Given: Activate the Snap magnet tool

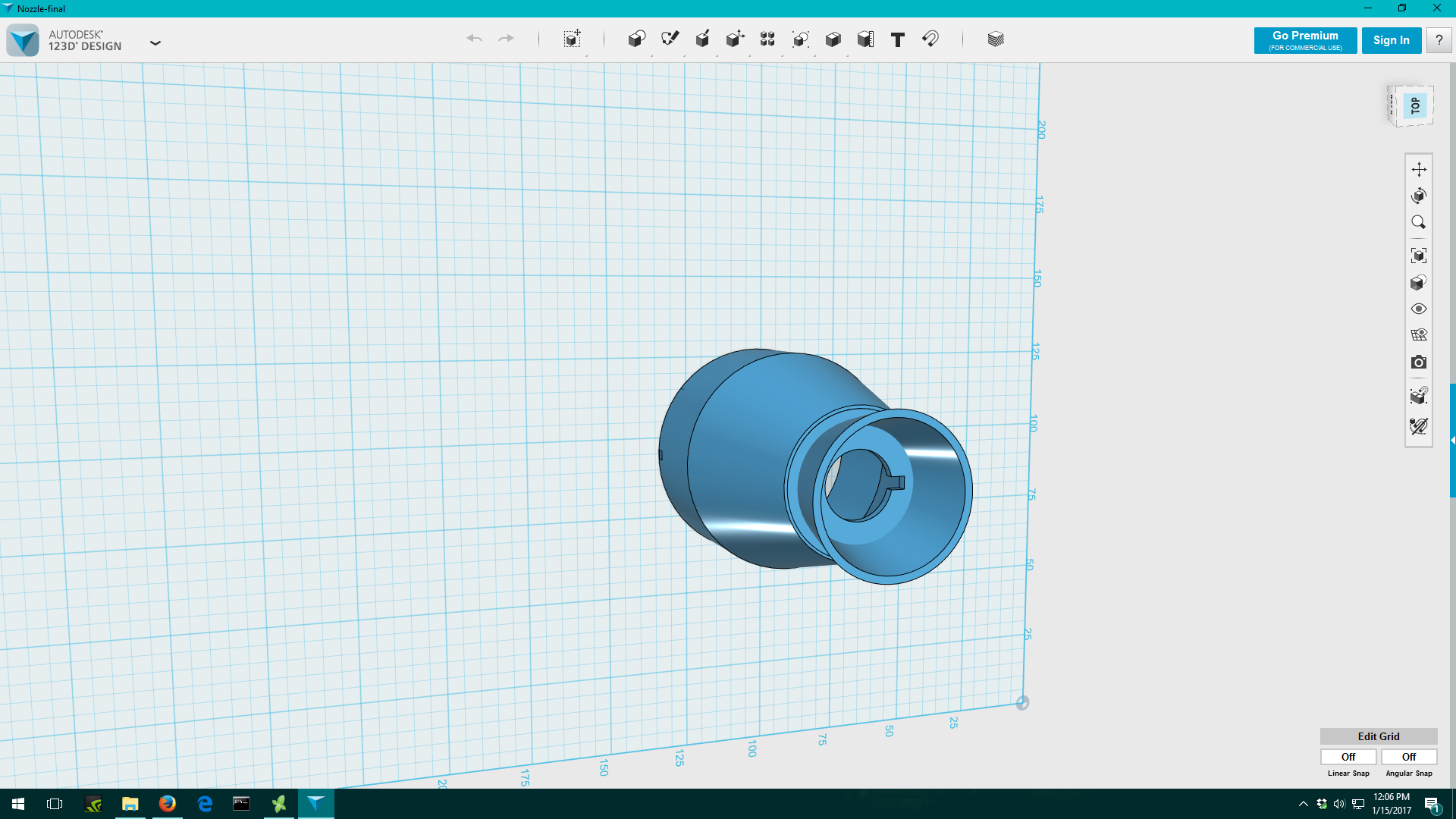Looking at the screenshot, I should click(x=930, y=39).
